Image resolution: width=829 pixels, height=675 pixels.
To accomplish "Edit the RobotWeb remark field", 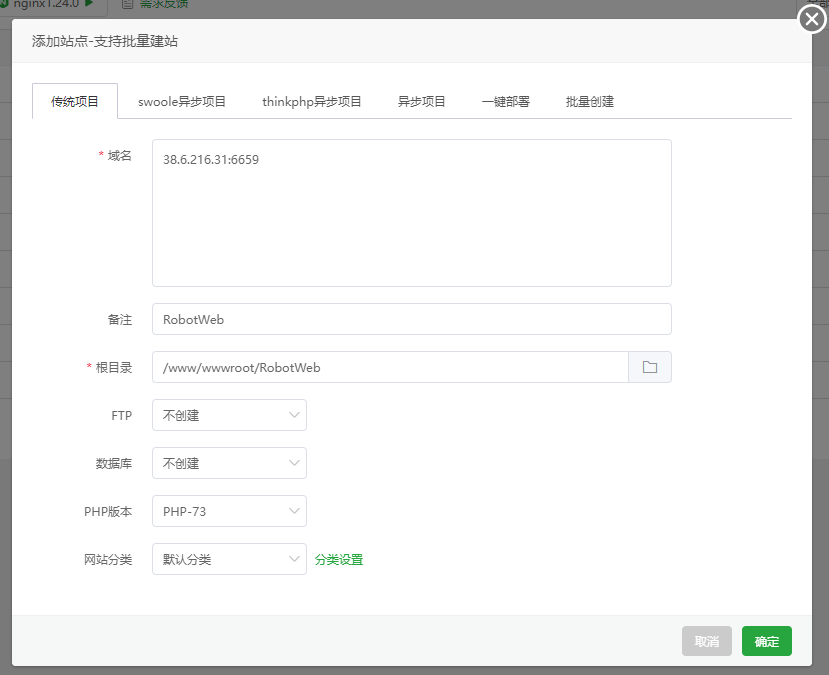I will point(411,319).
